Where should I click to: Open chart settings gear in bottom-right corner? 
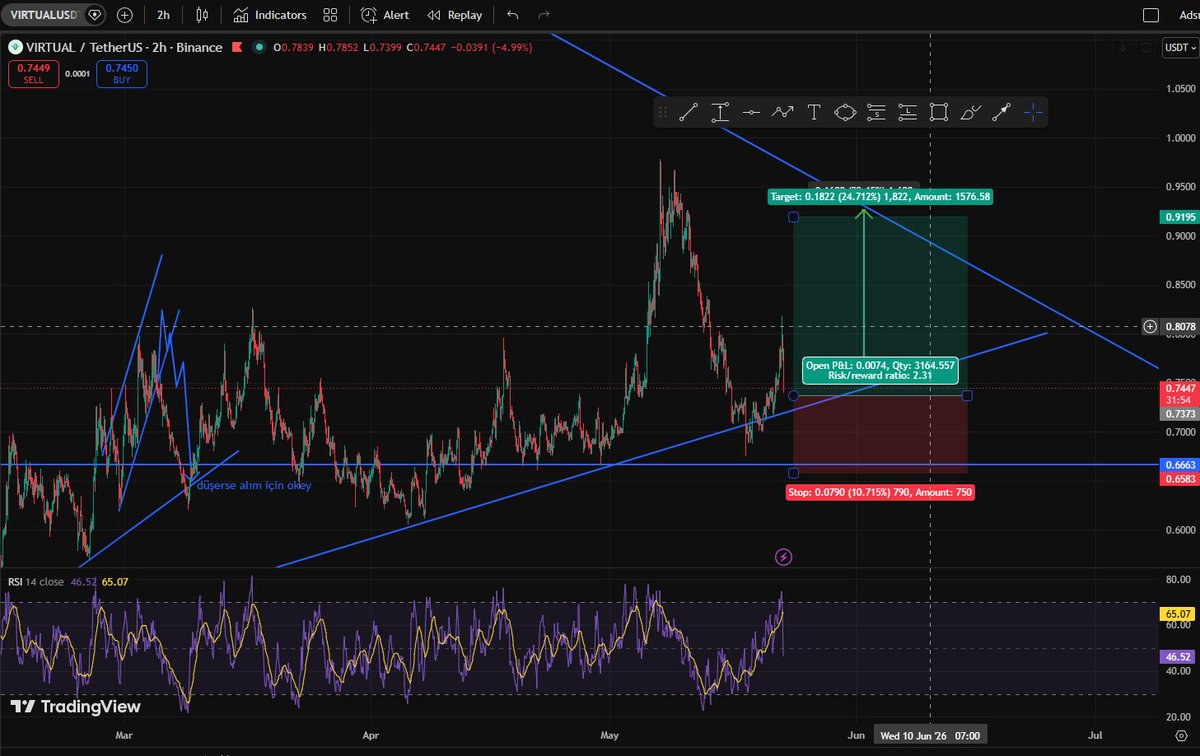[1180, 735]
